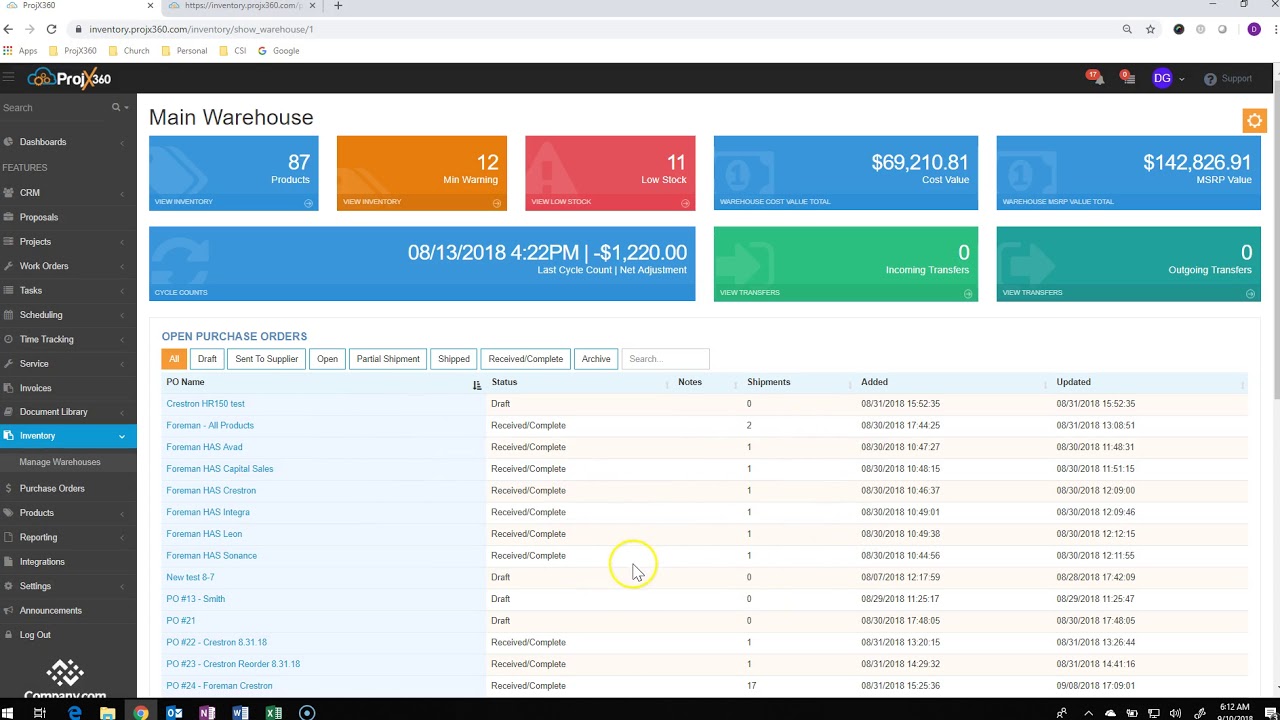The width and height of the screenshot is (1280, 720).
Task: Open Manage Warehouses submenu item
Action: [60, 462]
